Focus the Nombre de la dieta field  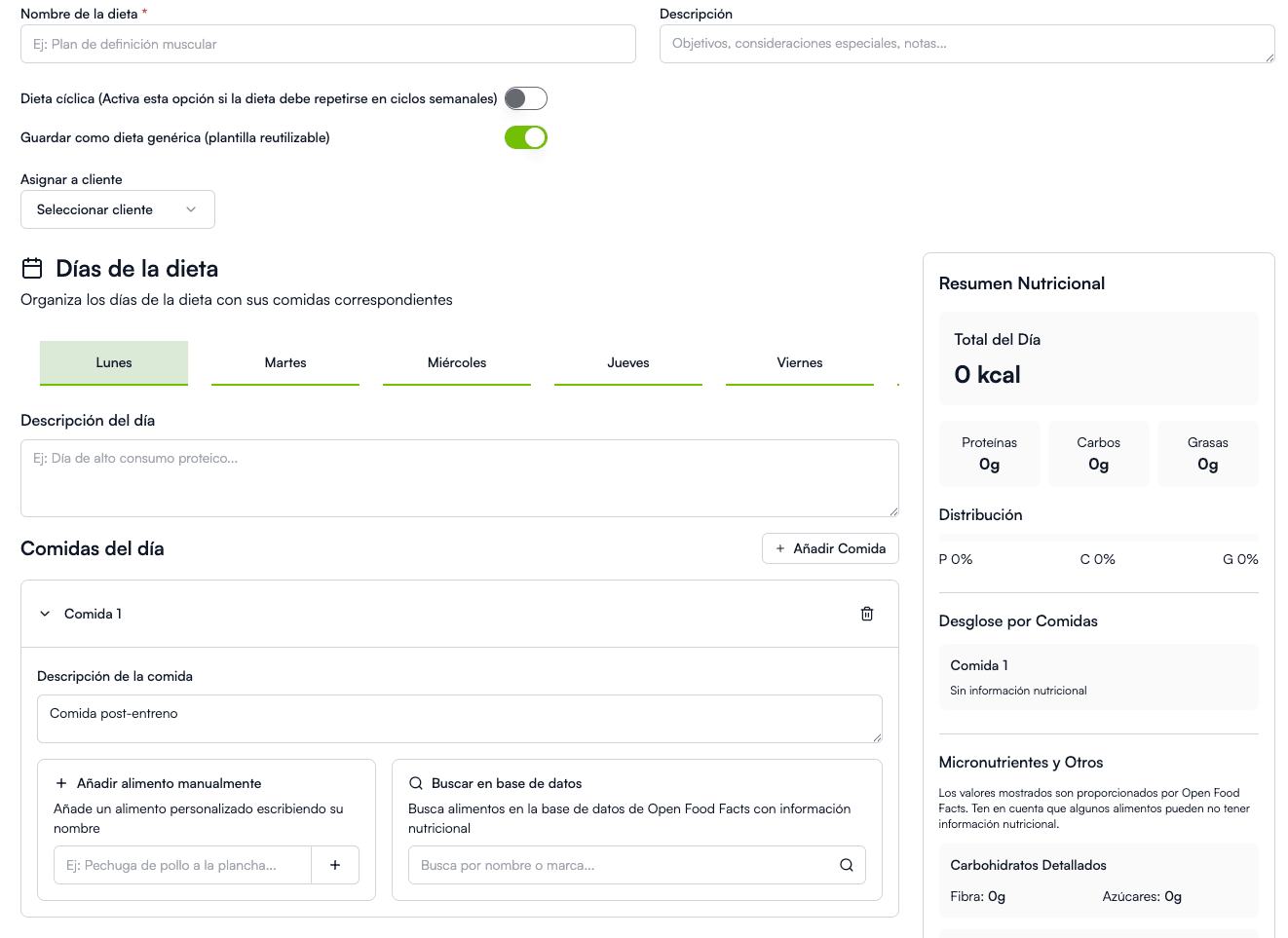point(327,44)
